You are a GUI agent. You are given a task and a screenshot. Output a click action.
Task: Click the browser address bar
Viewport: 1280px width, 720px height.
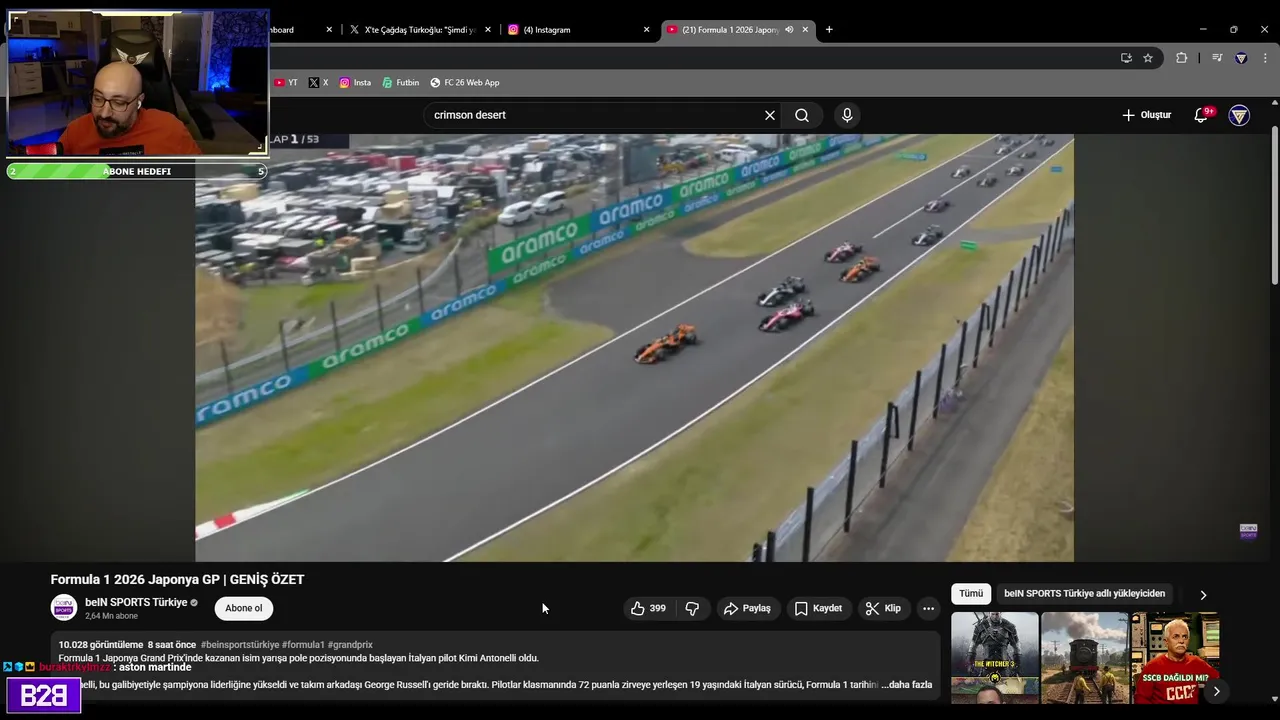(x=690, y=58)
